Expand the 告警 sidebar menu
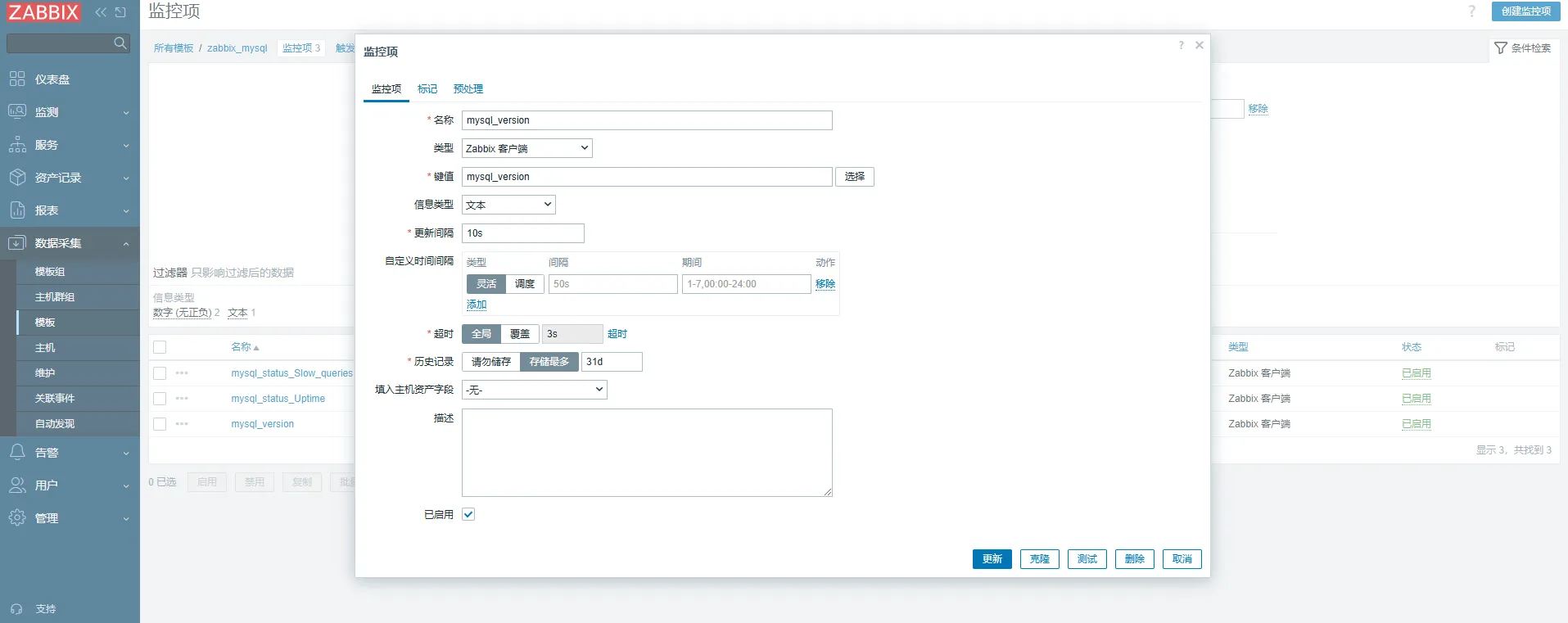Screen dimensions: 1568x623 pos(126,453)
